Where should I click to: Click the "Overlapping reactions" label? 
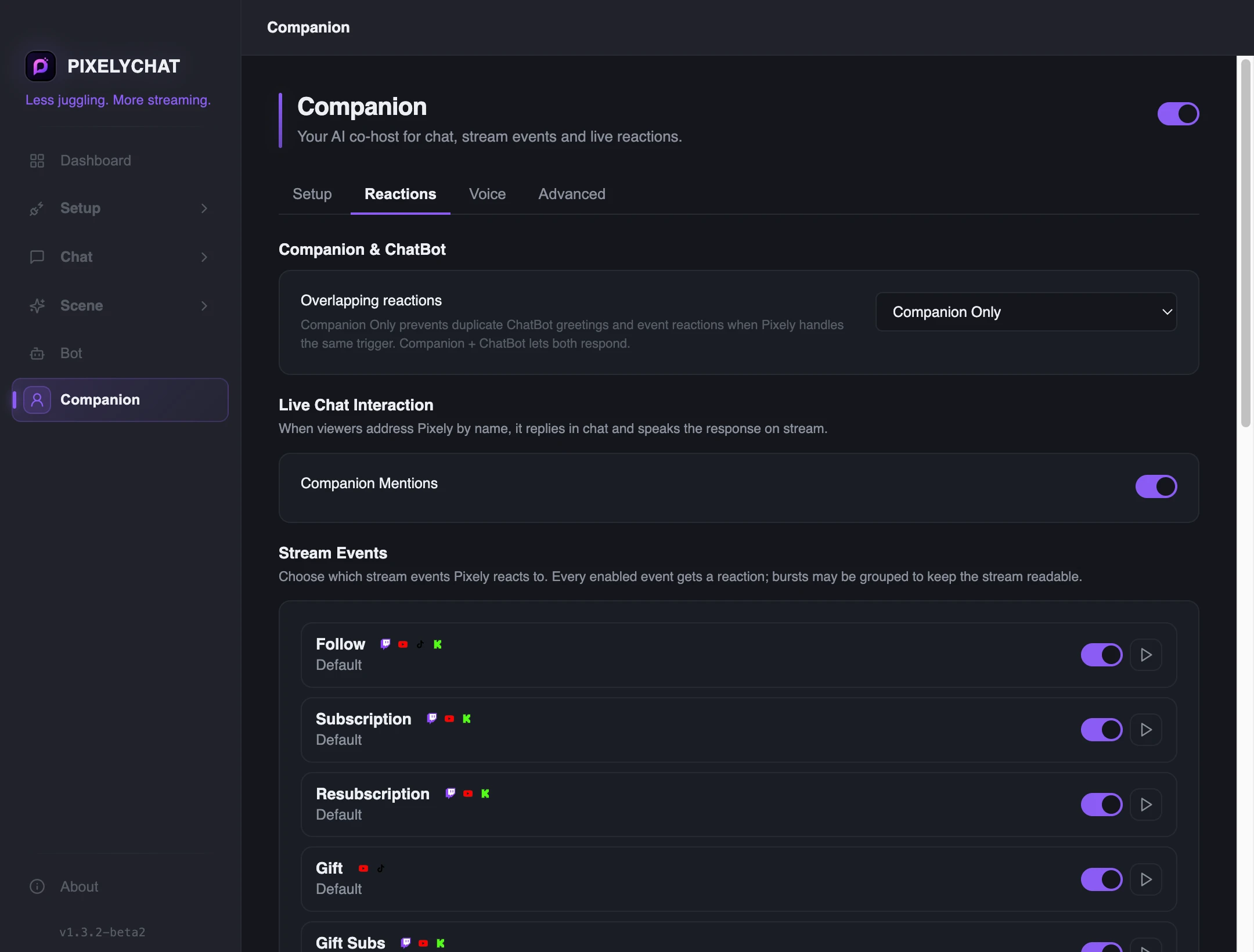[x=371, y=301]
